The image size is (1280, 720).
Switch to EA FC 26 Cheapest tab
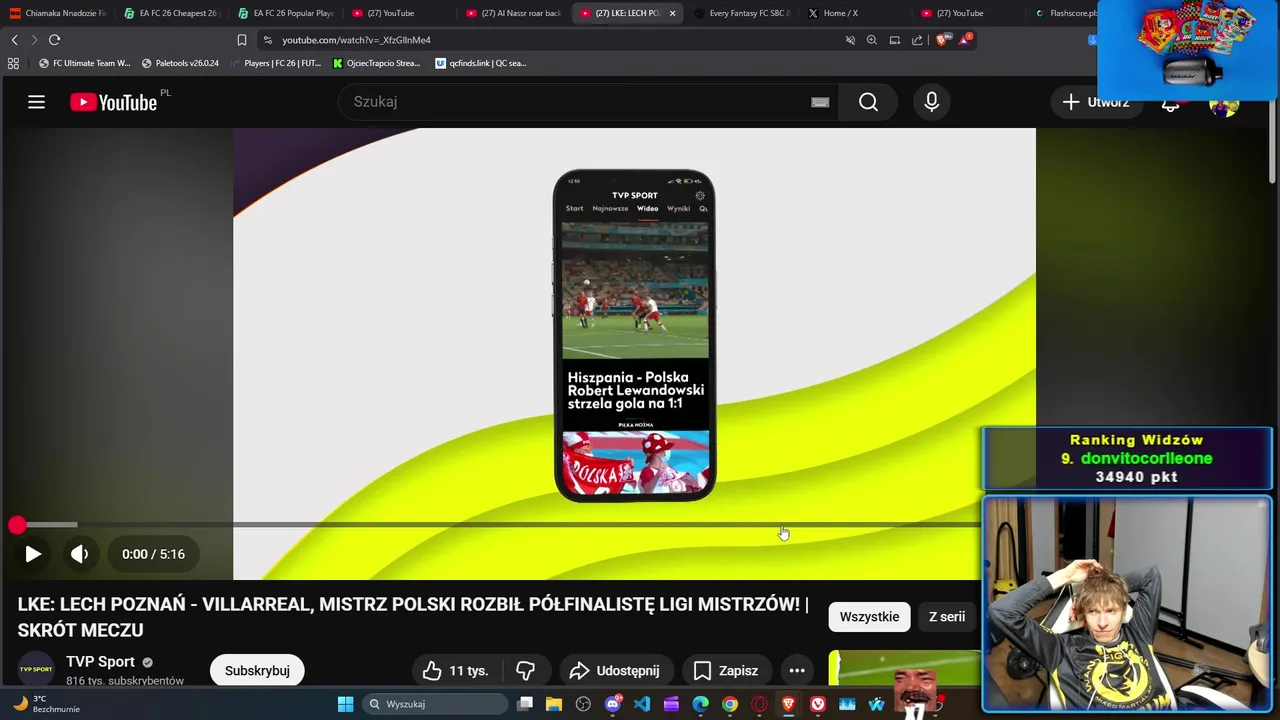[171, 13]
